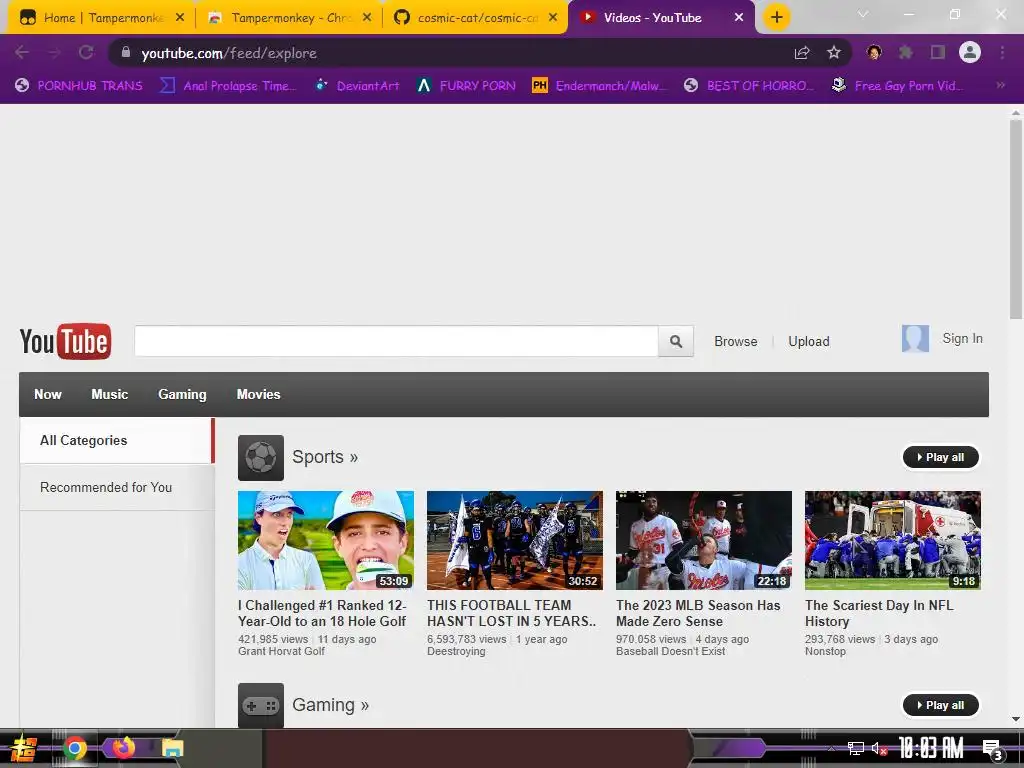Open the Sports category soccer ball icon
The image size is (1024, 768).
pos(261,458)
